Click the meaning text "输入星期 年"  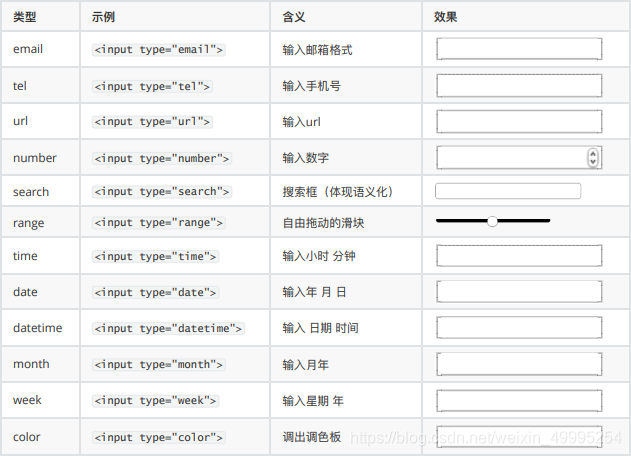313,401
